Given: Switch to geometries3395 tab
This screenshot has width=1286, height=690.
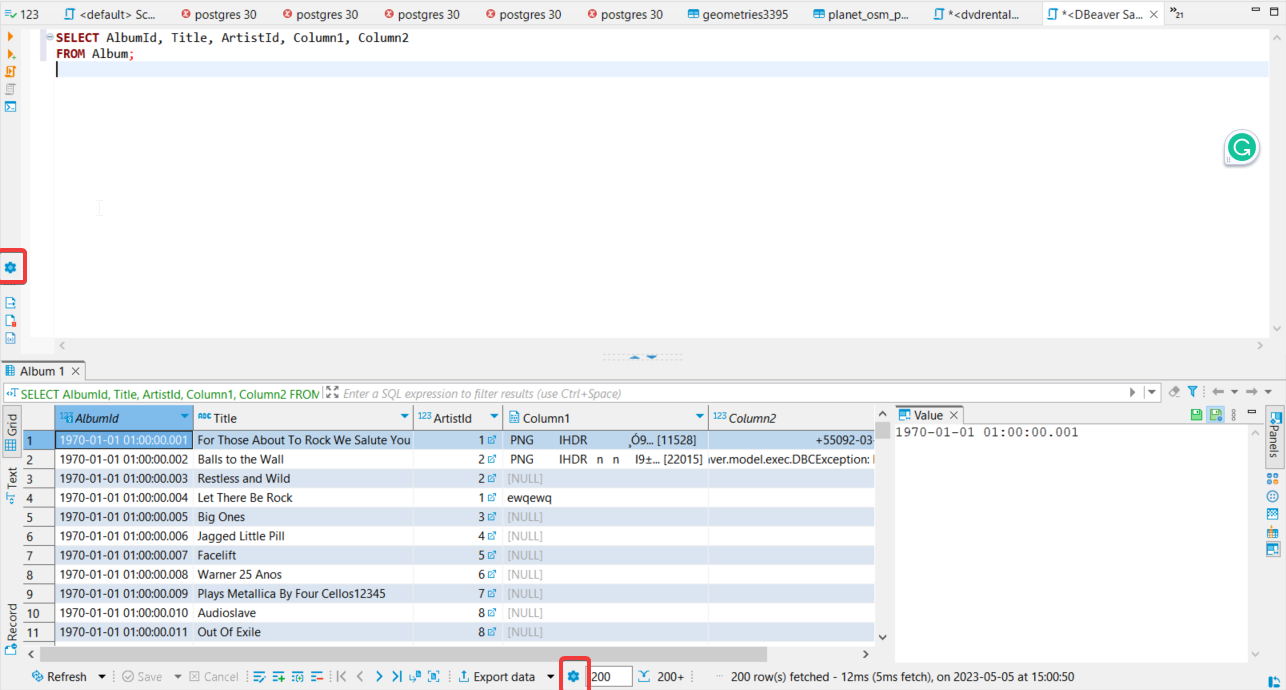Looking at the screenshot, I should [x=737, y=15].
